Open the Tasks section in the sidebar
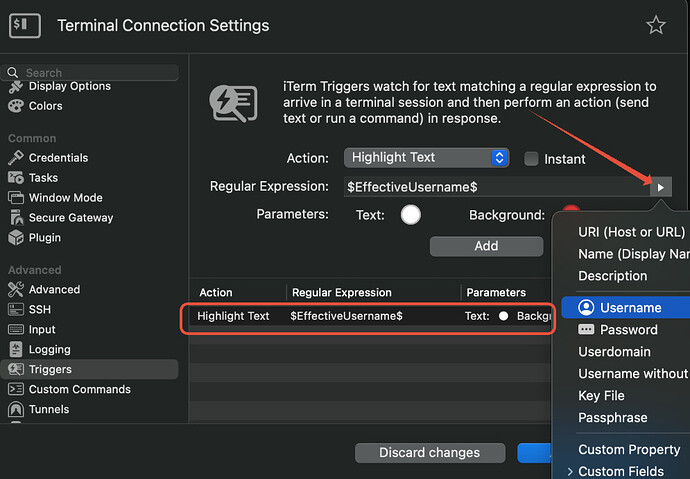Screen dimensions: 690x479 [x=44, y=178]
